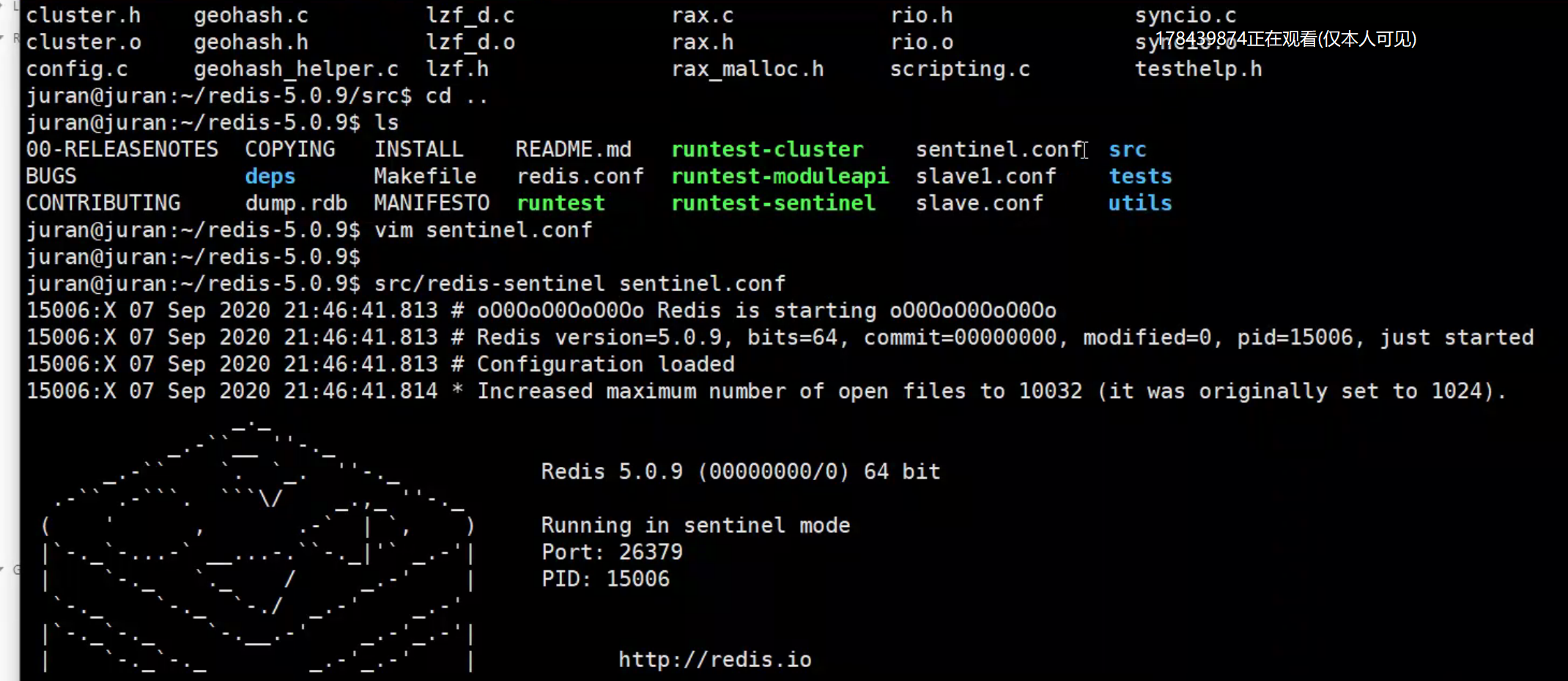Select the slave1.conf file name

click(986, 177)
